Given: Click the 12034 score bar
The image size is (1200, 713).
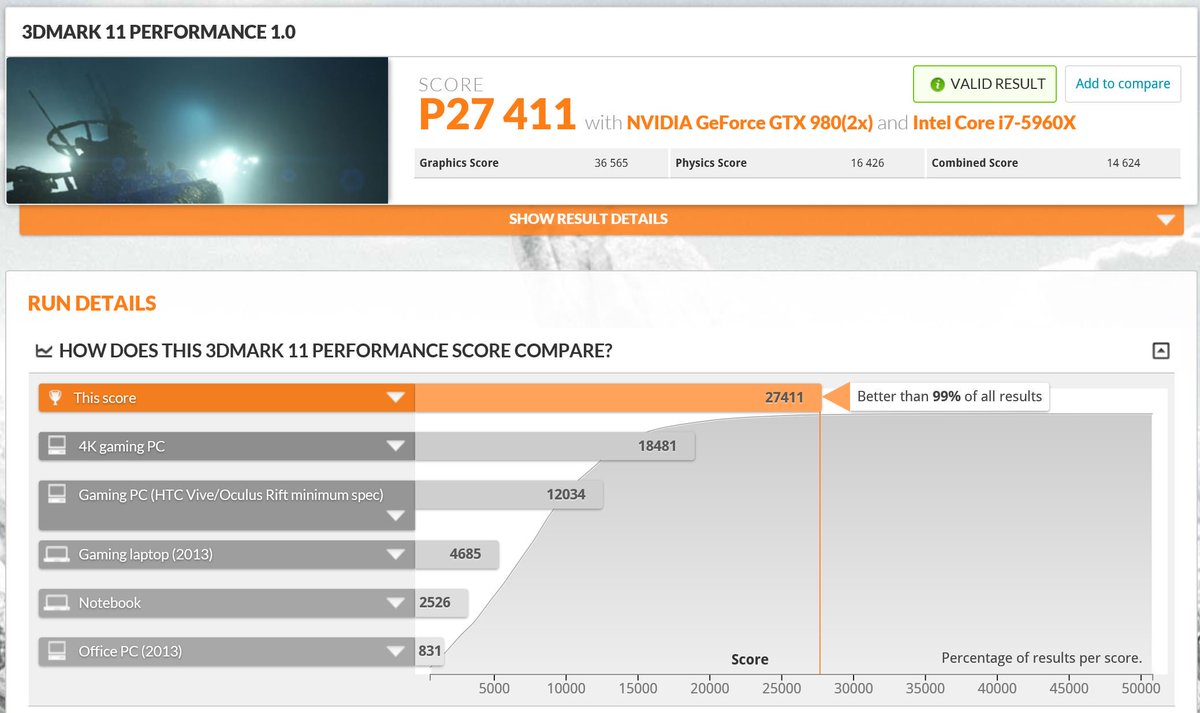Looking at the screenshot, I should (x=508, y=494).
